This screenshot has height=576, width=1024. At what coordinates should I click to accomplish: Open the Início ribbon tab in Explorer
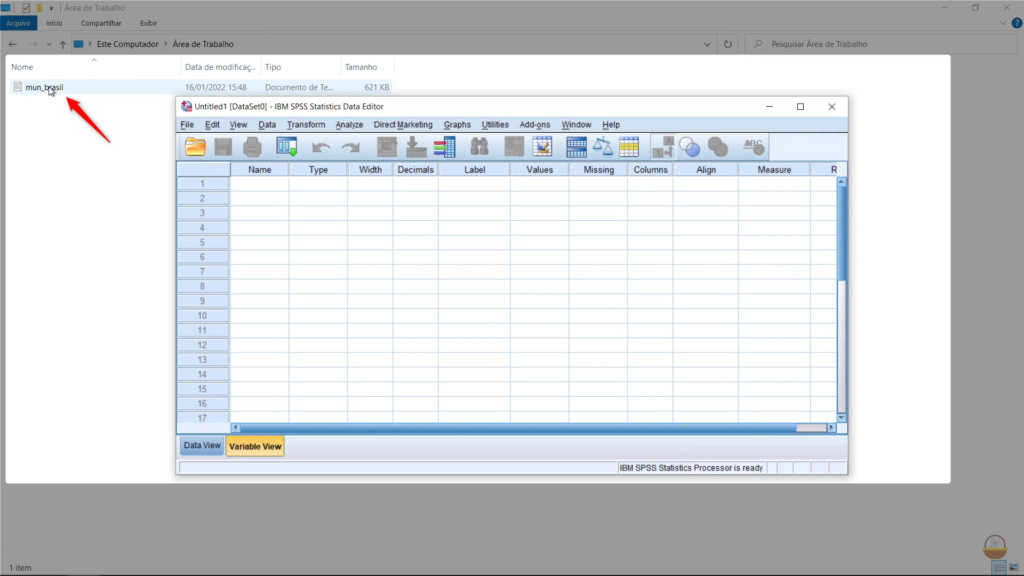(54, 23)
